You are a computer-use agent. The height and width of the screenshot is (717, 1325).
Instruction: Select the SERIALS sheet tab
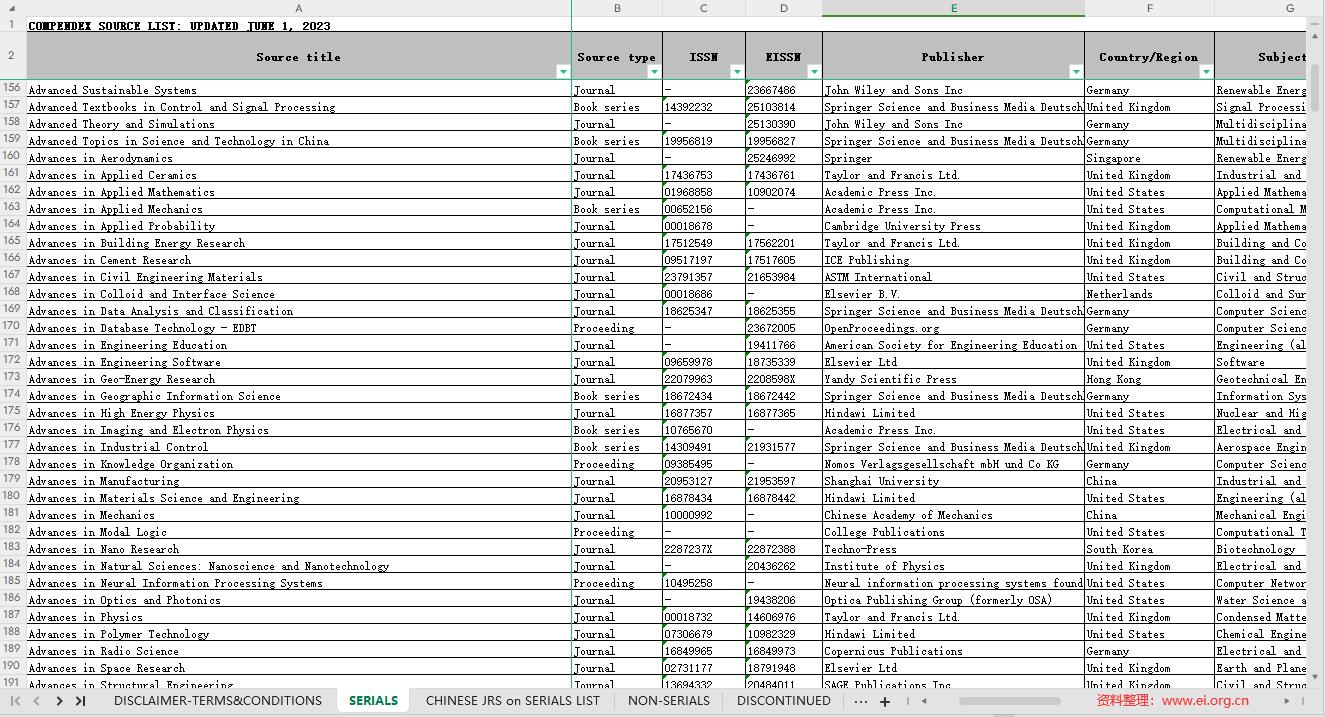point(373,701)
